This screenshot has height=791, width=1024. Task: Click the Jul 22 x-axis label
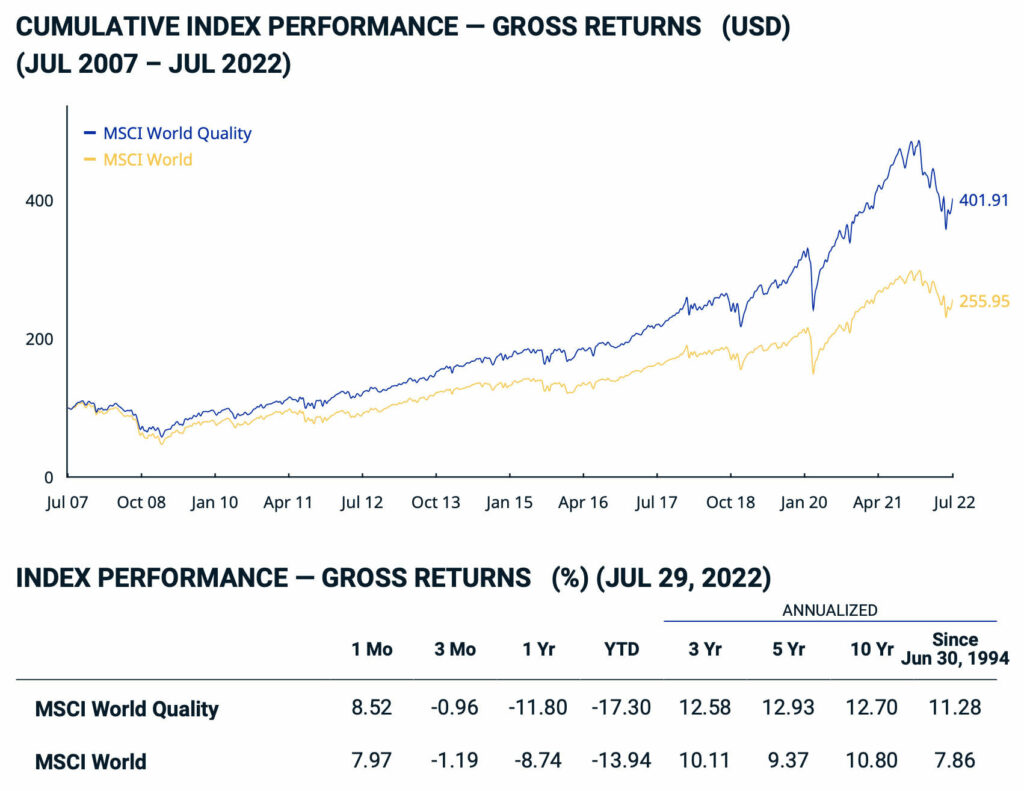point(954,502)
